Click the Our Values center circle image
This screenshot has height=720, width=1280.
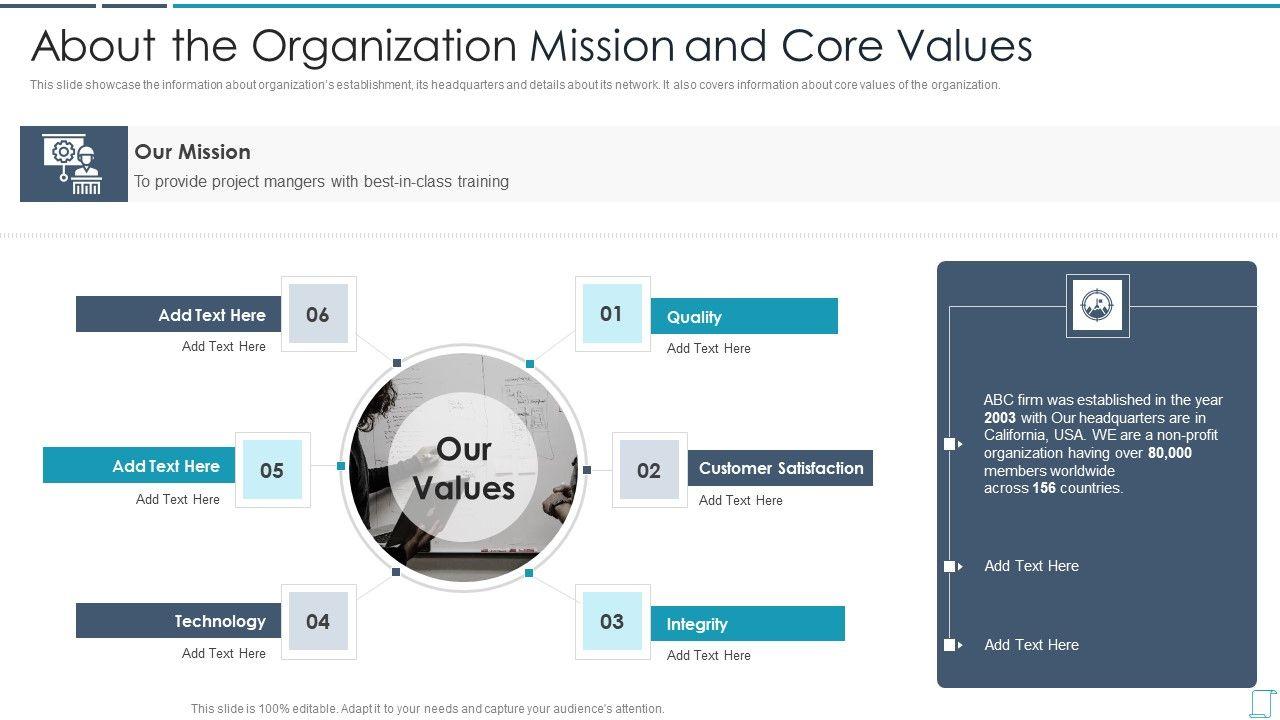(x=463, y=468)
